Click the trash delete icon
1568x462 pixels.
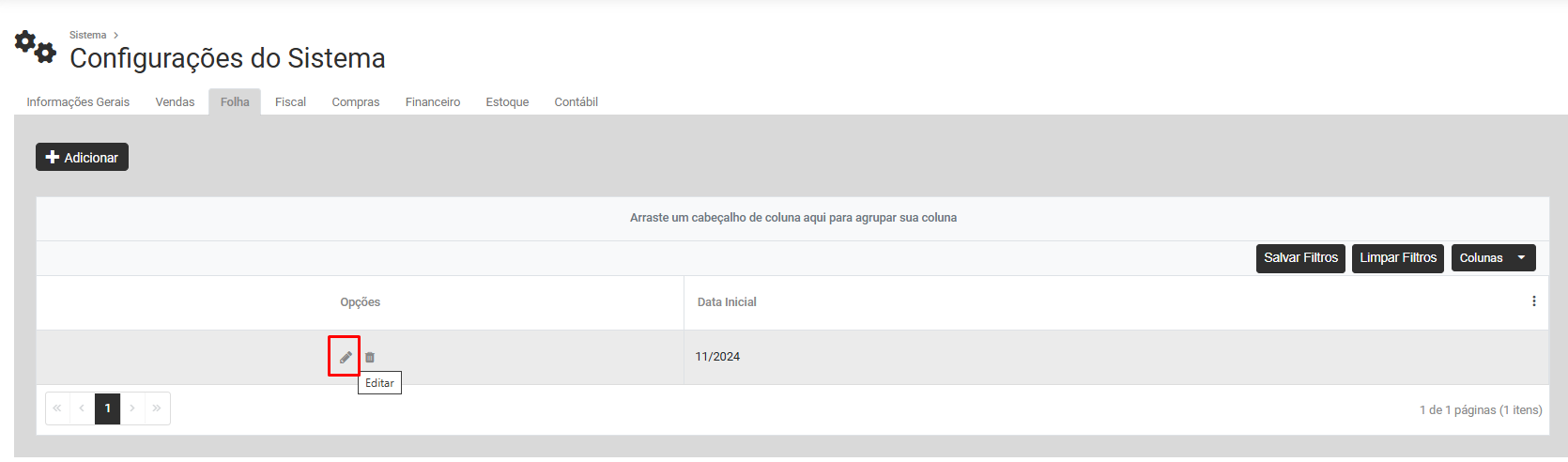(370, 357)
